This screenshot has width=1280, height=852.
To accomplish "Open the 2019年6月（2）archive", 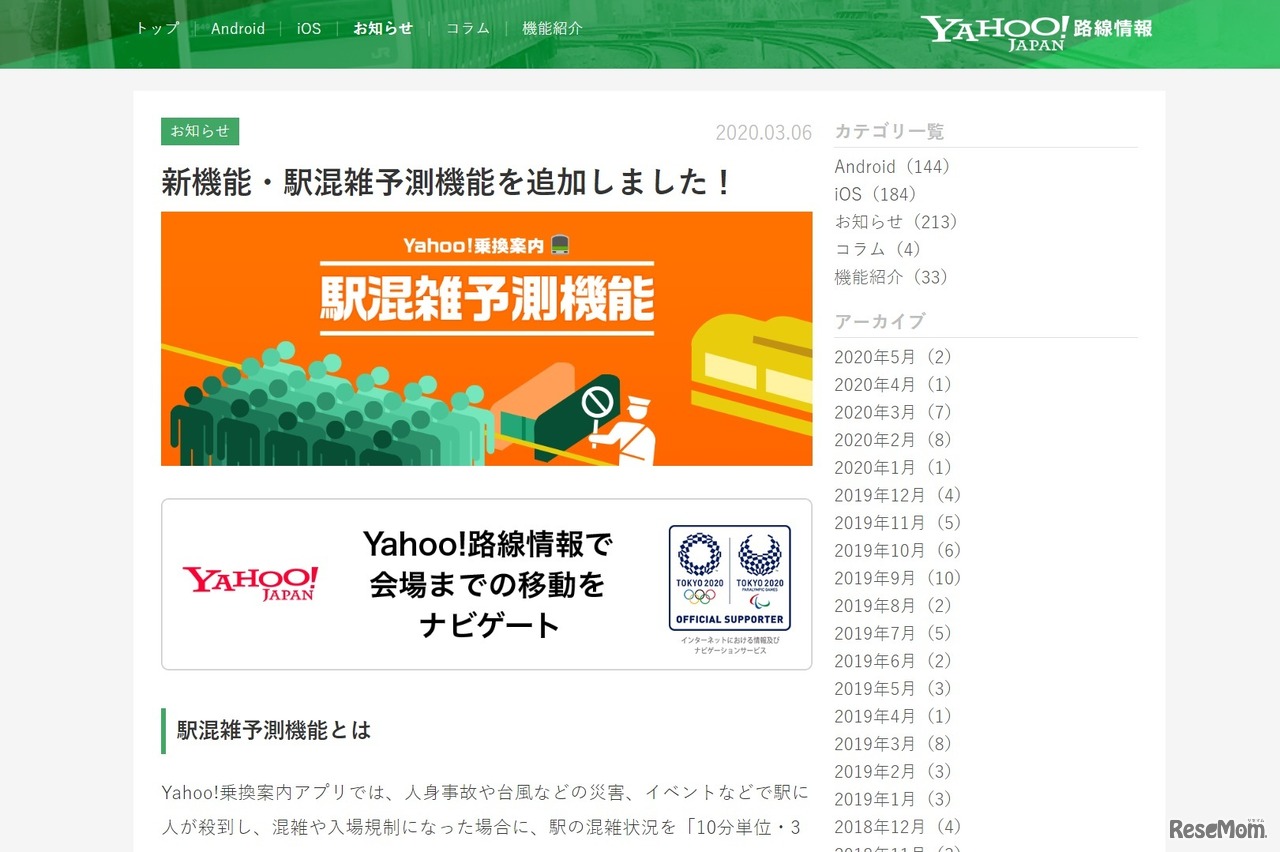I will (894, 661).
